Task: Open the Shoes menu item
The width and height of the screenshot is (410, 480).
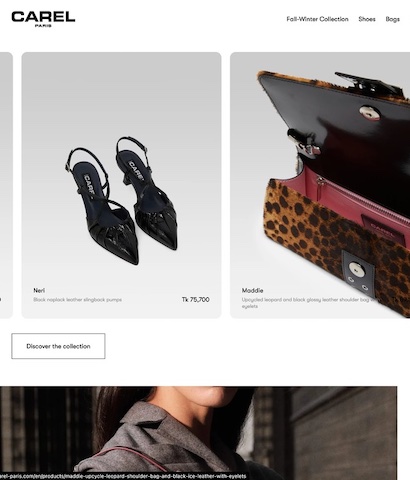Action: [367, 19]
